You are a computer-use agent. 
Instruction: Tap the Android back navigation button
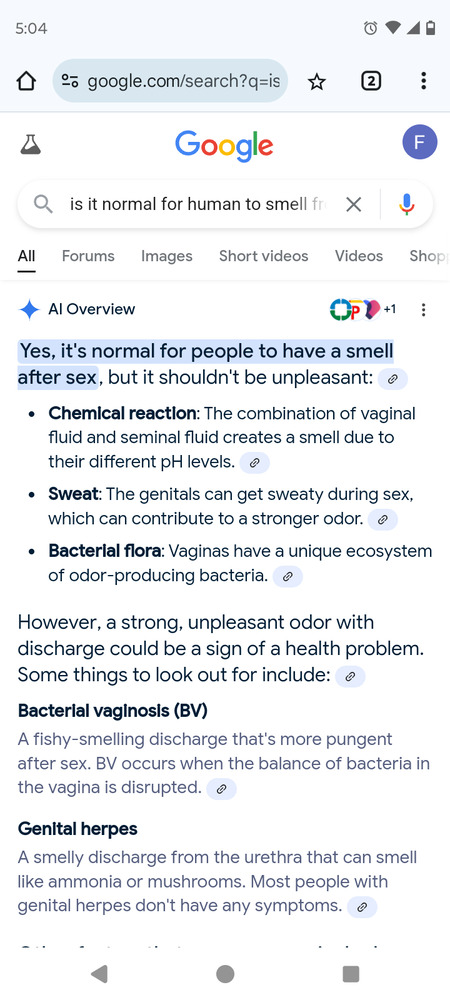(x=99, y=974)
